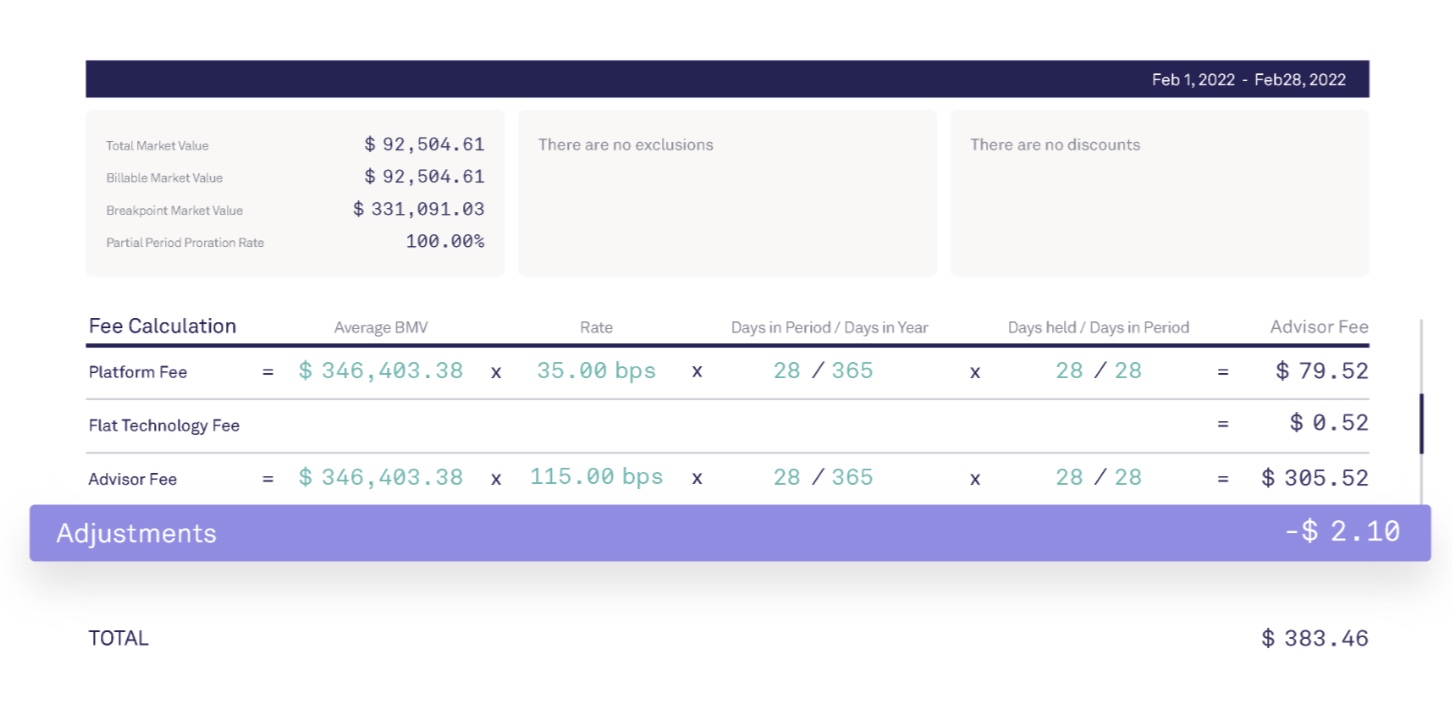Click the Billable Market Value label
The width and height of the screenshot is (1452, 704).
click(164, 178)
